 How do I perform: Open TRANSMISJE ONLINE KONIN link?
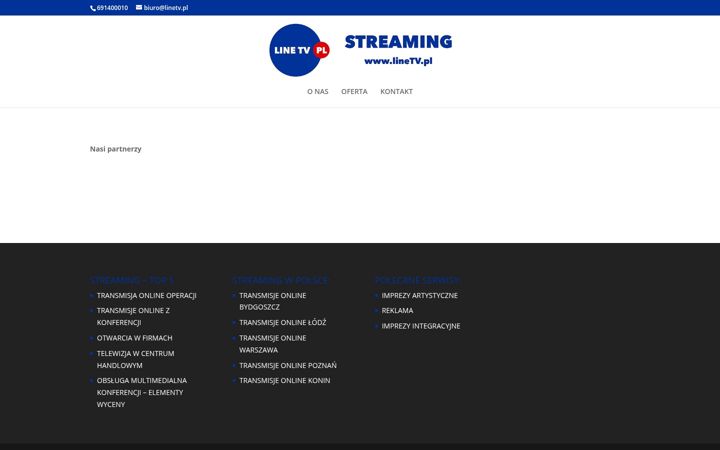(x=285, y=380)
